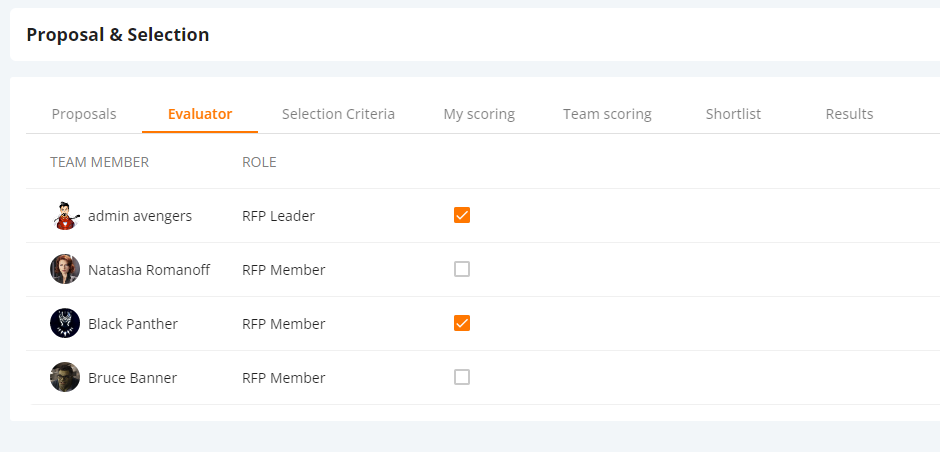Click the Black Panther name text

[133, 324]
